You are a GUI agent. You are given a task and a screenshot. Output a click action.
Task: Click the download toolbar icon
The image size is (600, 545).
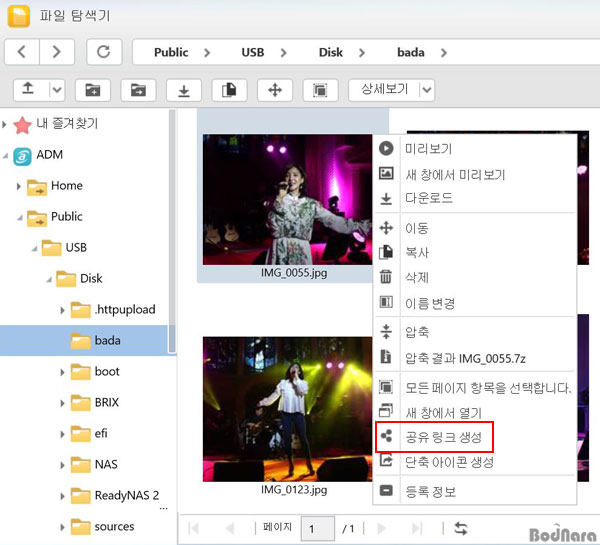[184, 90]
